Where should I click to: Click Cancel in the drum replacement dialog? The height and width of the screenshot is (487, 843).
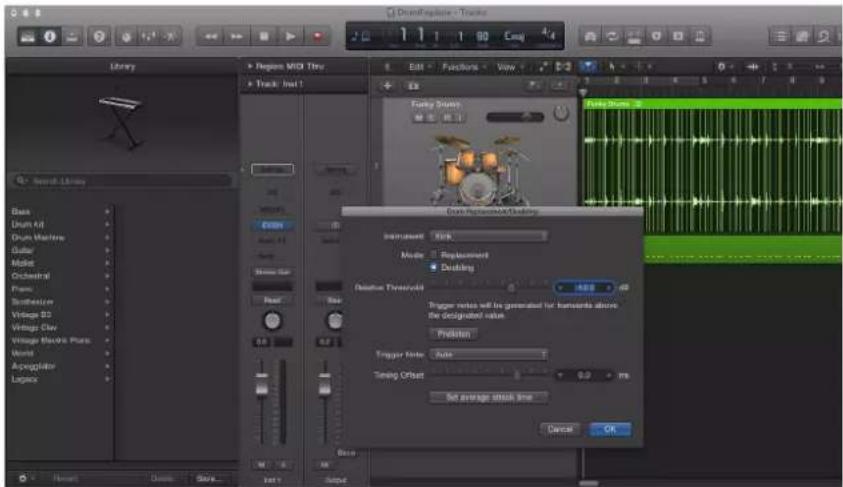560,429
